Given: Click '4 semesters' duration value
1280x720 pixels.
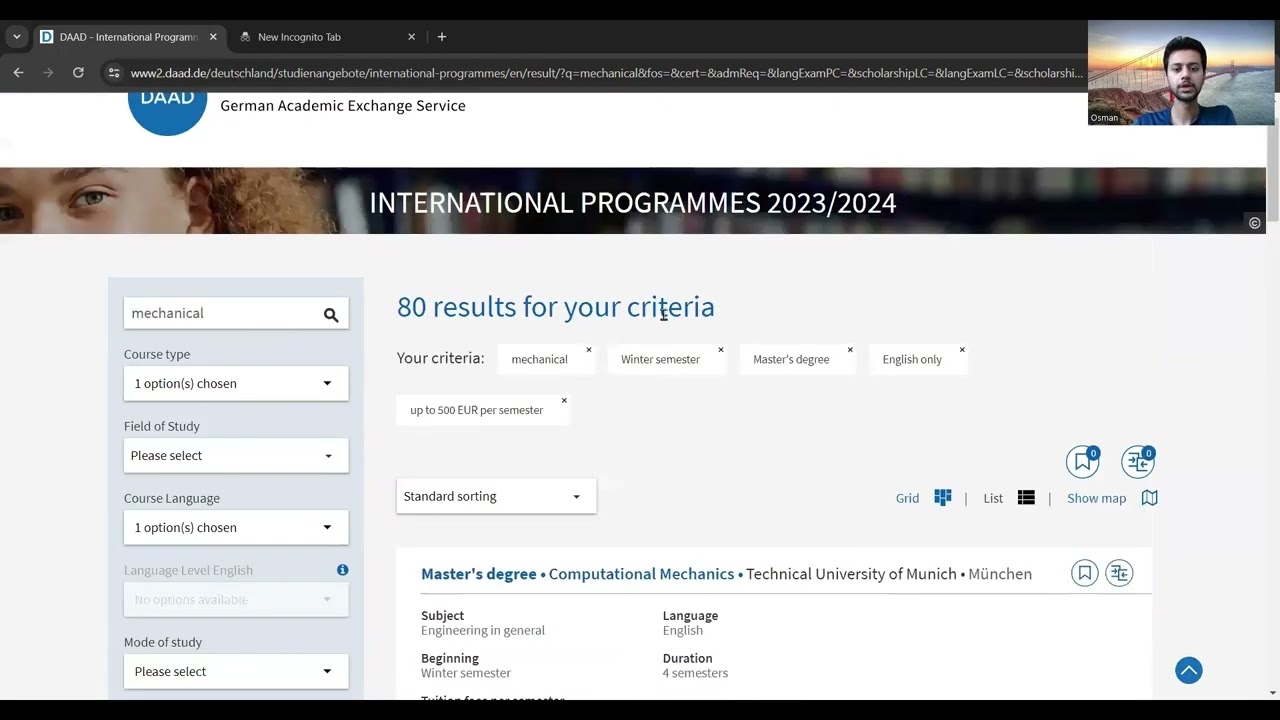Looking at the screenshot, I should pos(695,673).
